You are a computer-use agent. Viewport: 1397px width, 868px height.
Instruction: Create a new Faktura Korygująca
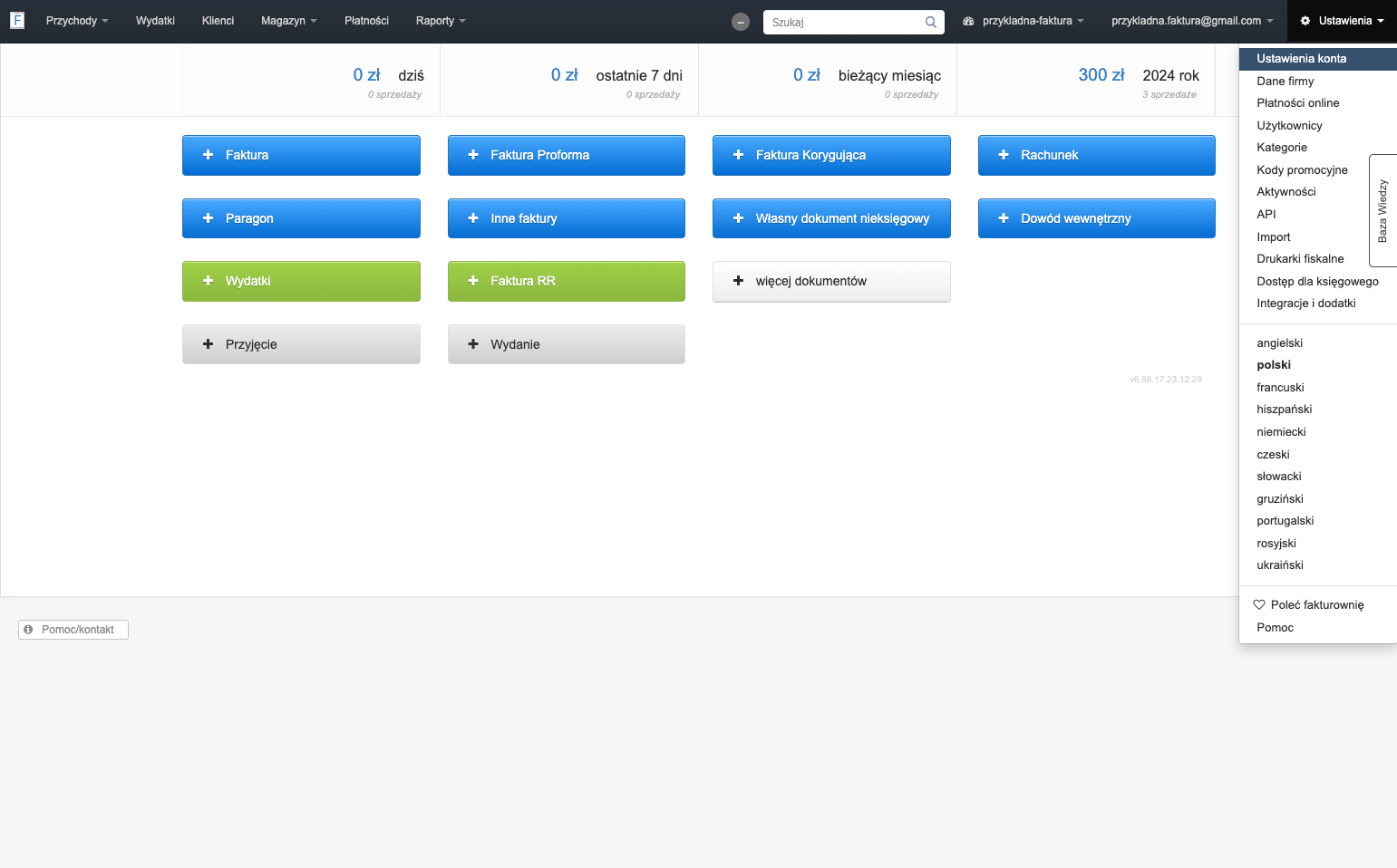tap(831, 155)
